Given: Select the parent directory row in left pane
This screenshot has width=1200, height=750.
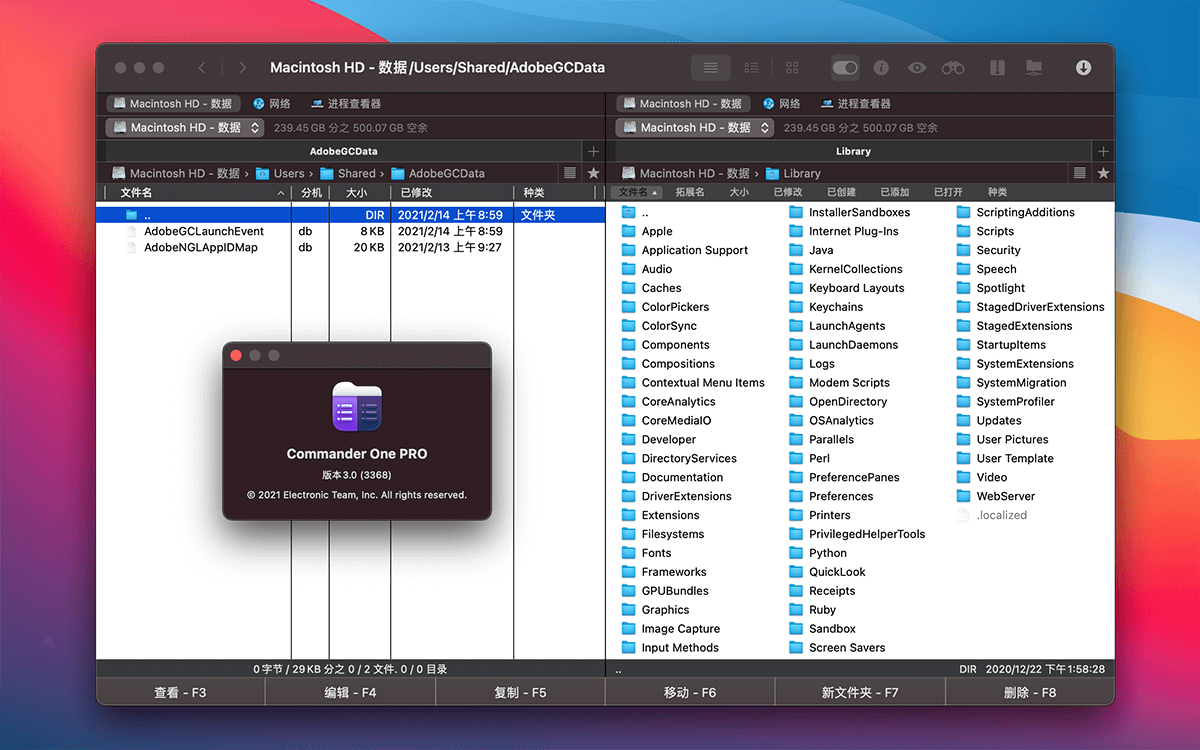Looking at the screenshot, I should [x=350, y=215].
